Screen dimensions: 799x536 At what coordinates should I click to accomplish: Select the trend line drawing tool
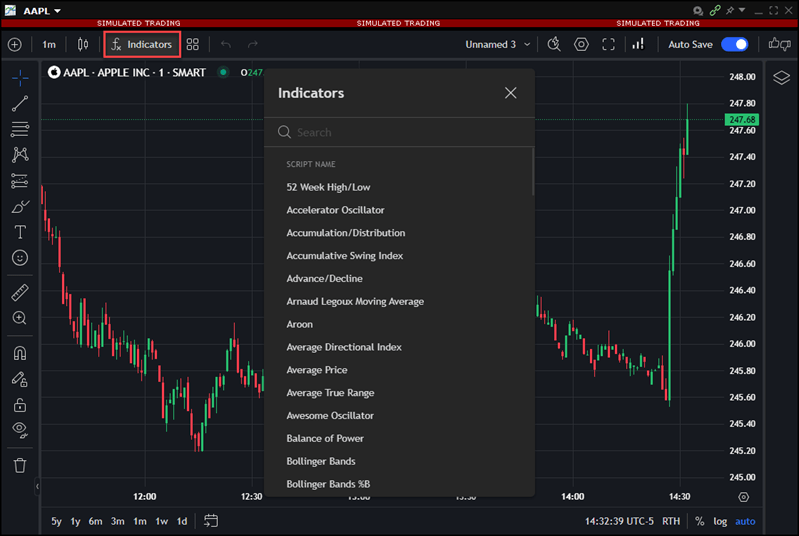20,103
